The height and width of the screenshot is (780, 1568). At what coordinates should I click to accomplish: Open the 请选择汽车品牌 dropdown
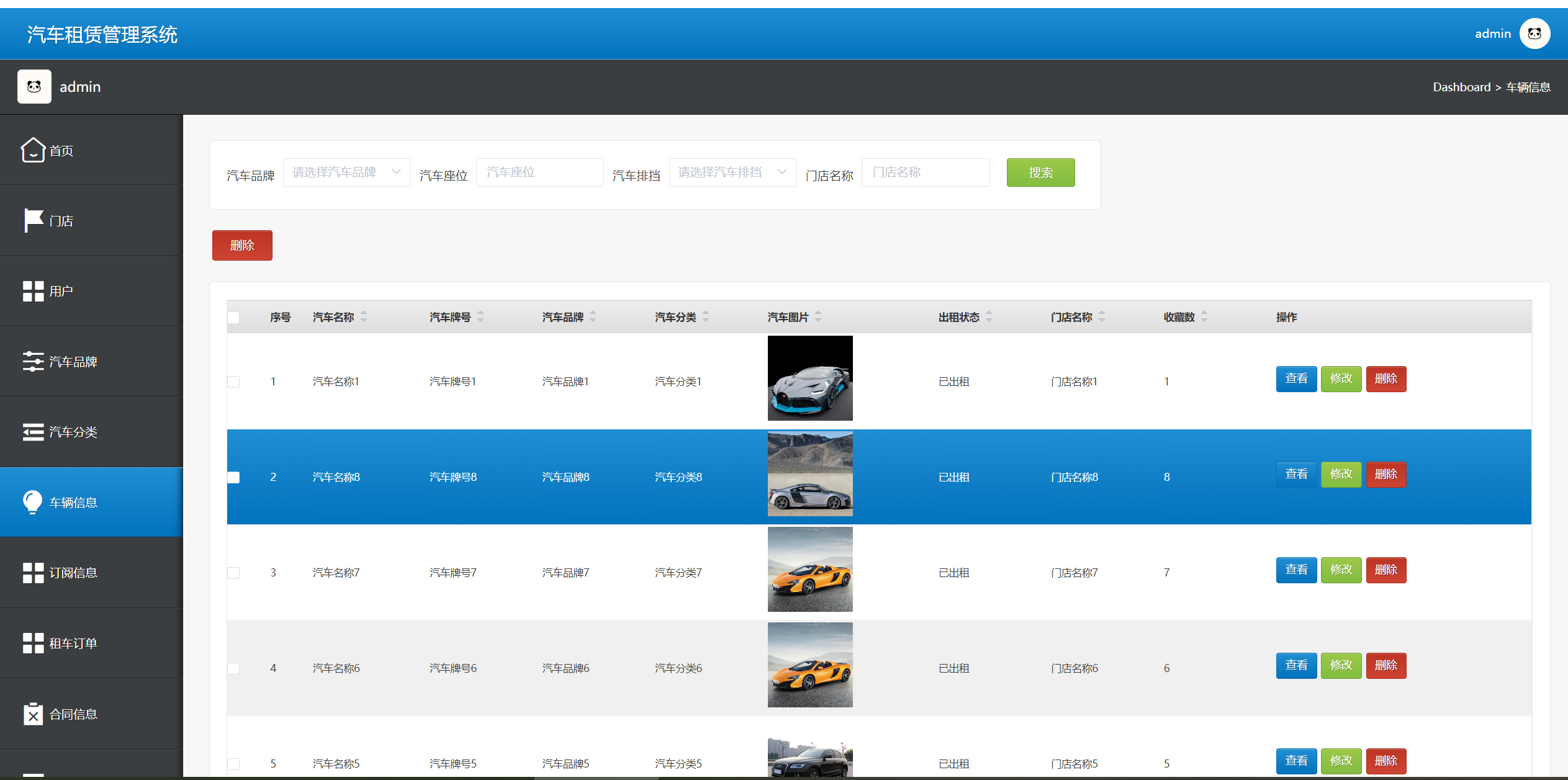click(x=346, y=173)
